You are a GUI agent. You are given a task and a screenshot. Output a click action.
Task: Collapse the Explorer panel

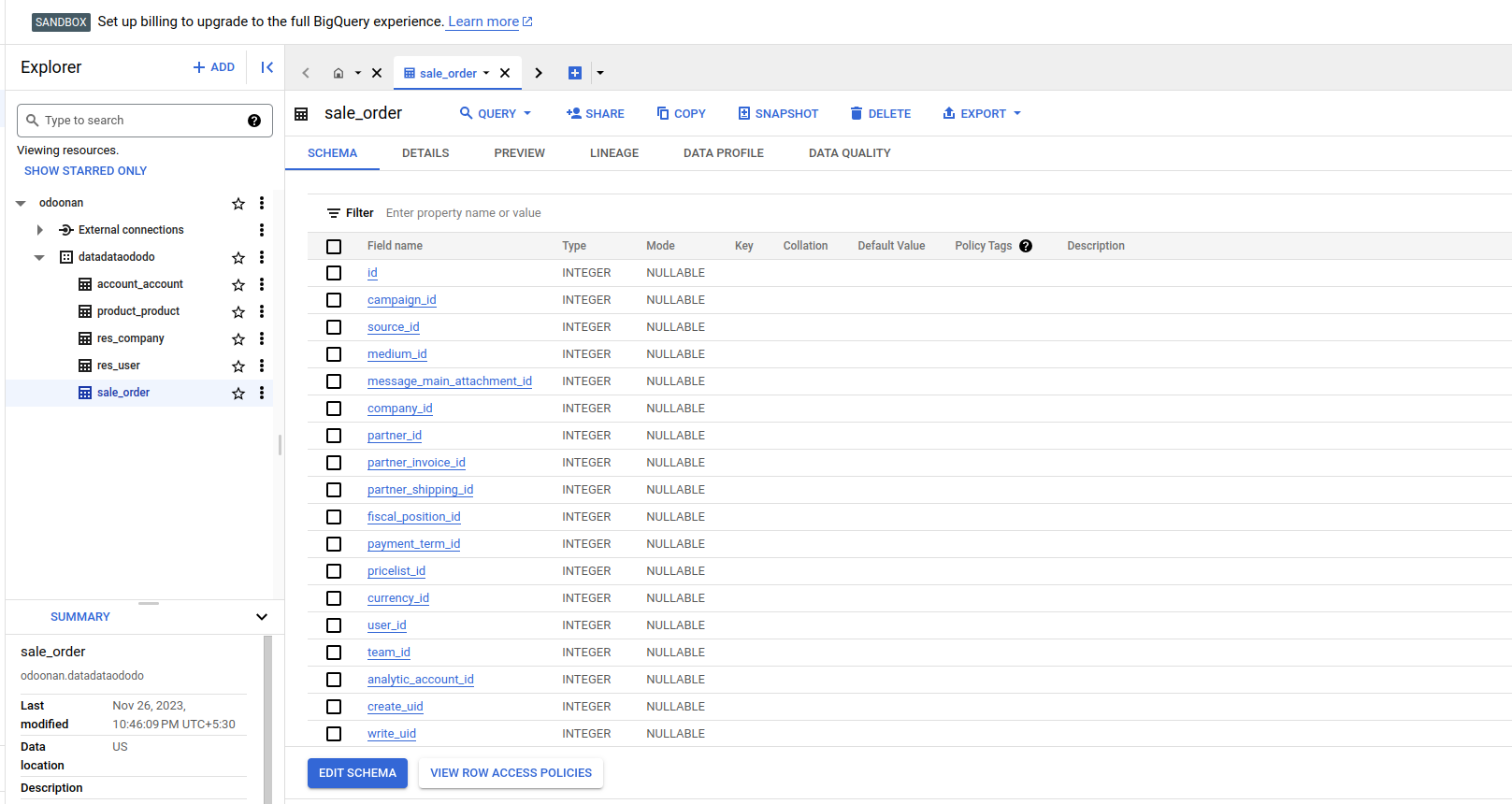266,67
